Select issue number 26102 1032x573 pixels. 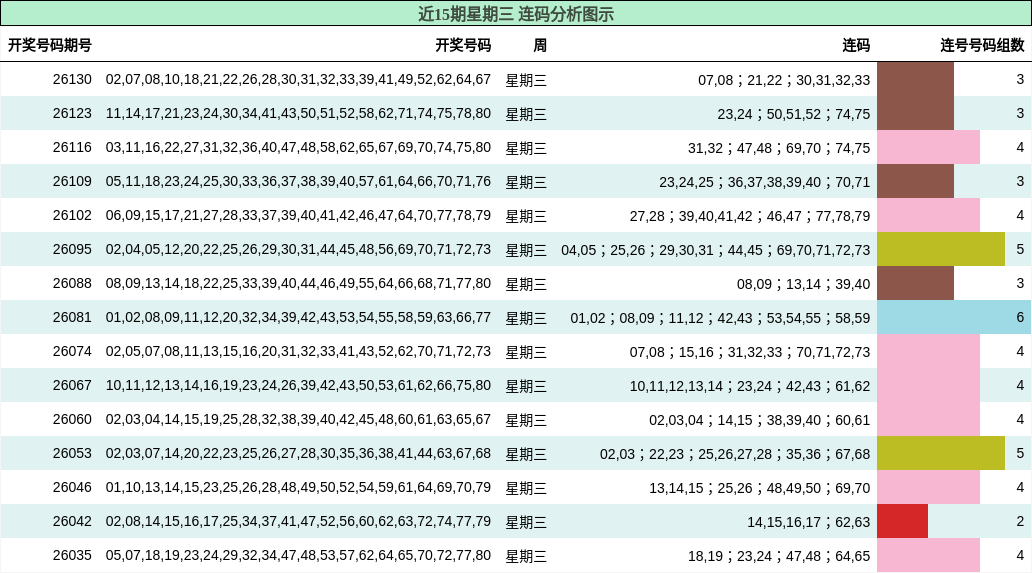click(72, 216)
